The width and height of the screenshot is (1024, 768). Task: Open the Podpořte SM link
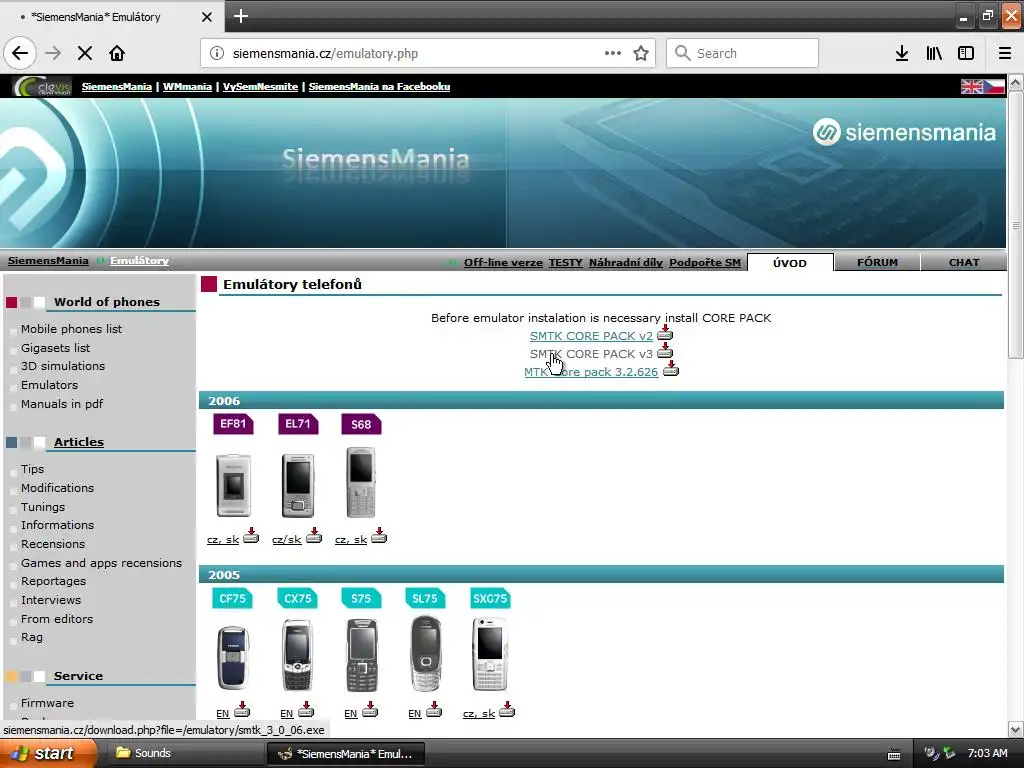point(705,263)
